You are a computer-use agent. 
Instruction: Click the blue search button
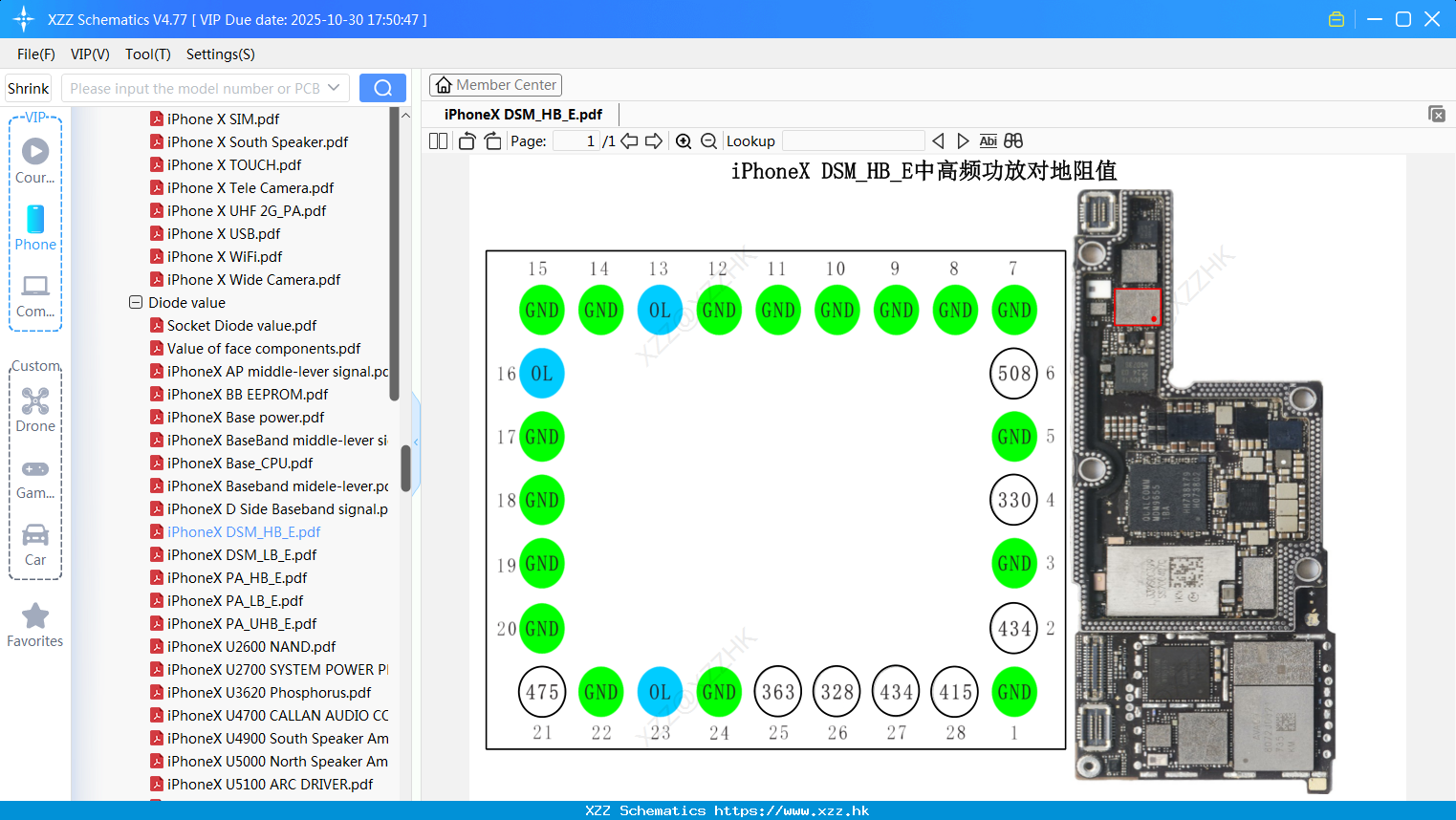click(382, 88)
